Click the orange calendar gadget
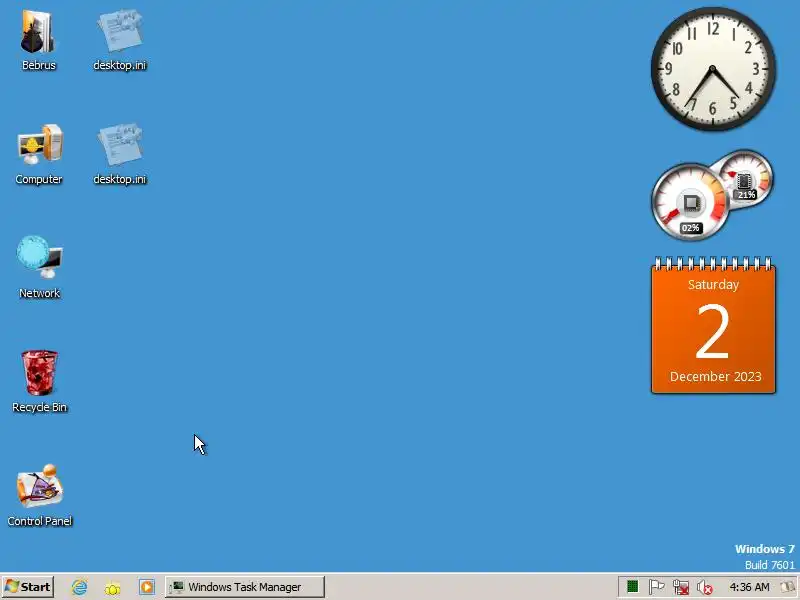The height and width of the screenshot is (600, 800). (x=713, y=325)
